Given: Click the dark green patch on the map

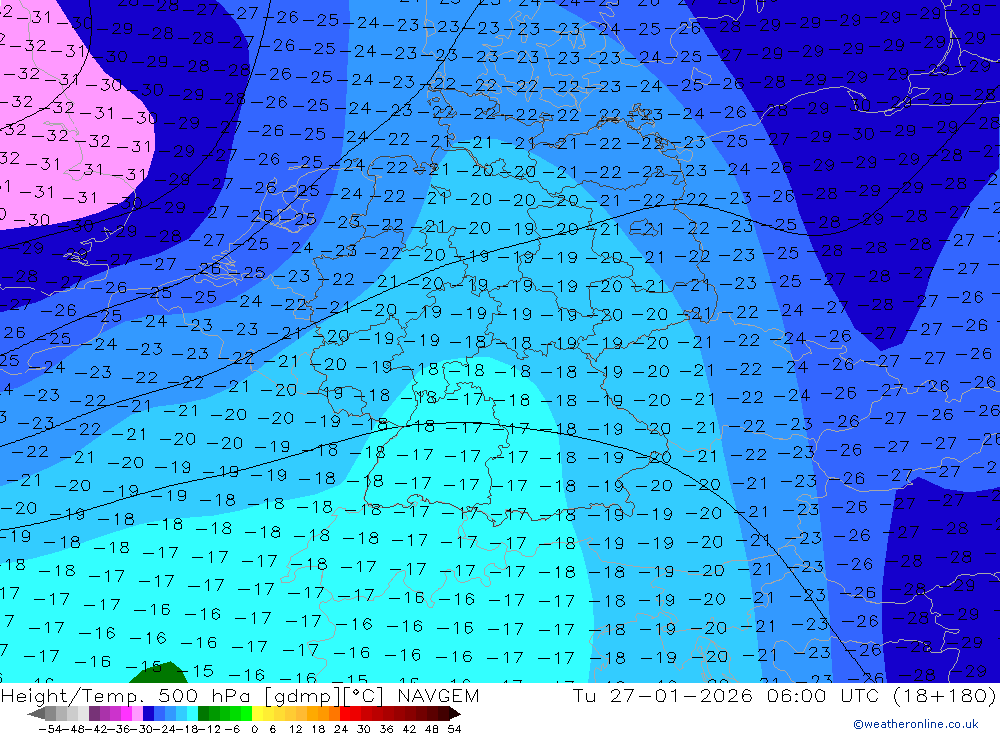Looking at the screenshot, I should 158,673.
